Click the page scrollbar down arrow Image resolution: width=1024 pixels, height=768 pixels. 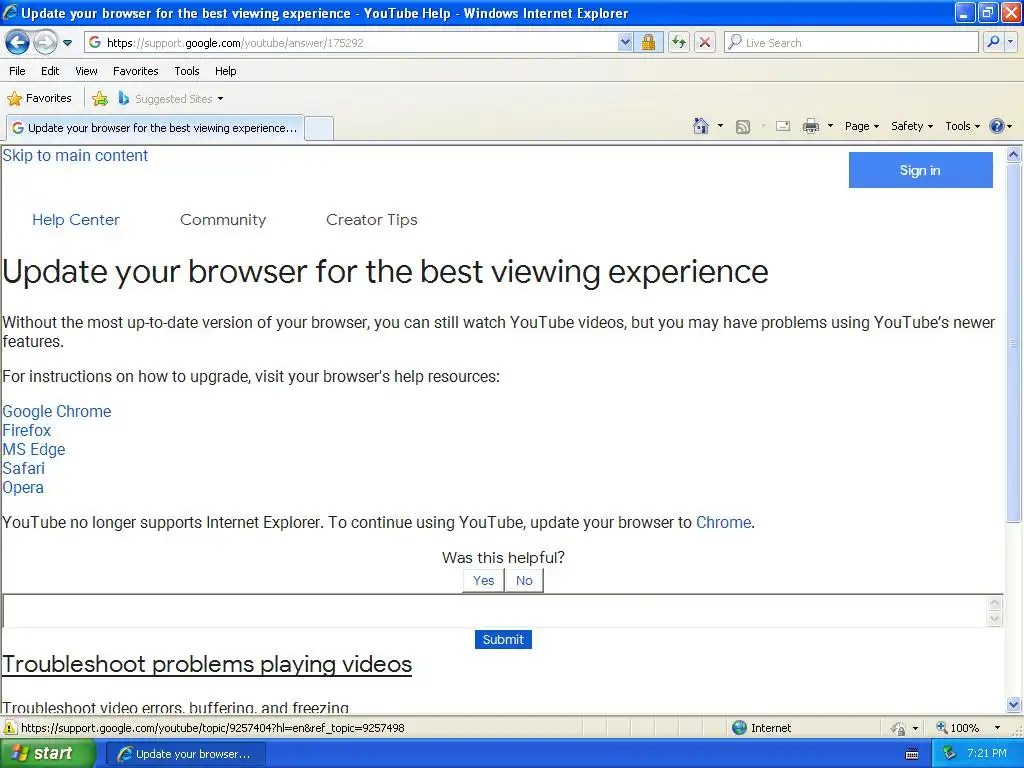(x=1014, y=704)
